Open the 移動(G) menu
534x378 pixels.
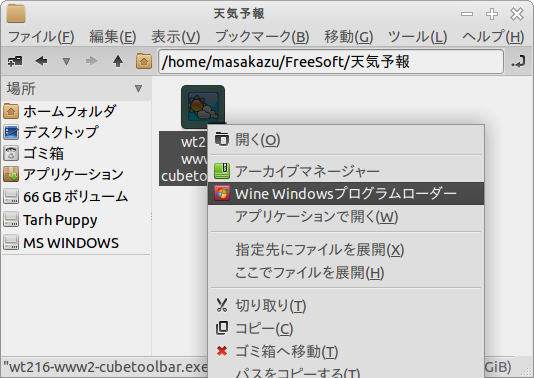tap(348, 37)
